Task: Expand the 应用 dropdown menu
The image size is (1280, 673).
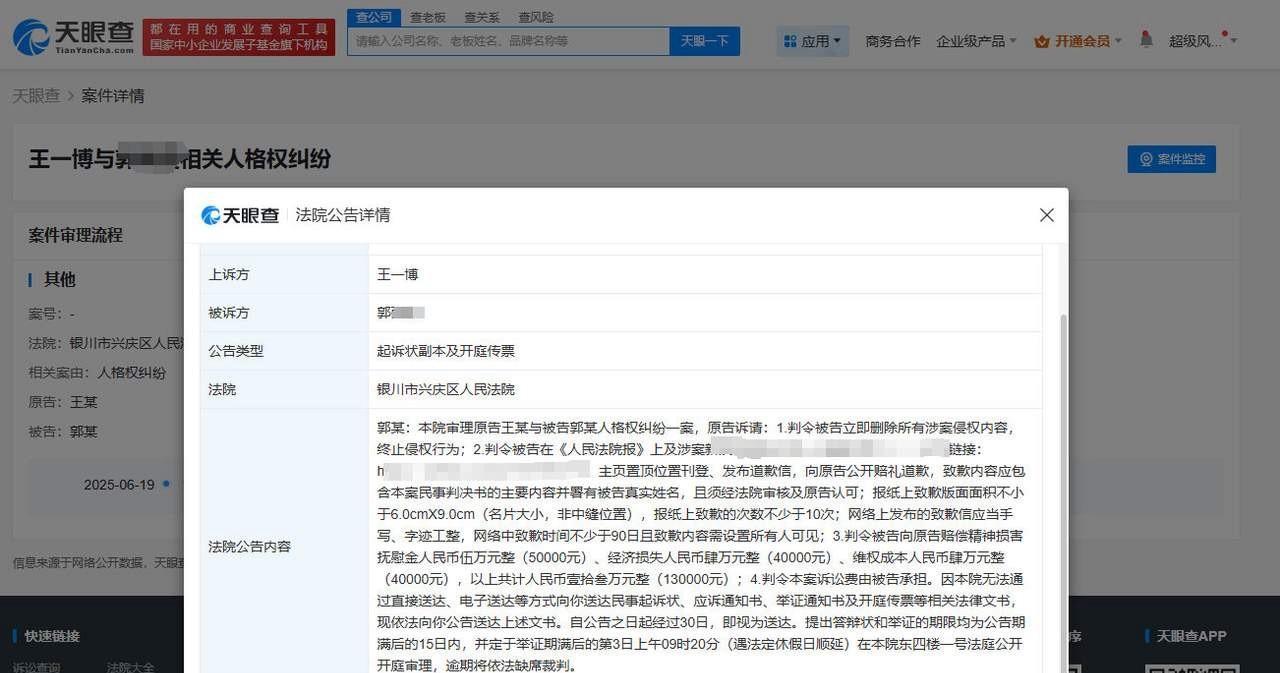Action: (x=813, y=41)
